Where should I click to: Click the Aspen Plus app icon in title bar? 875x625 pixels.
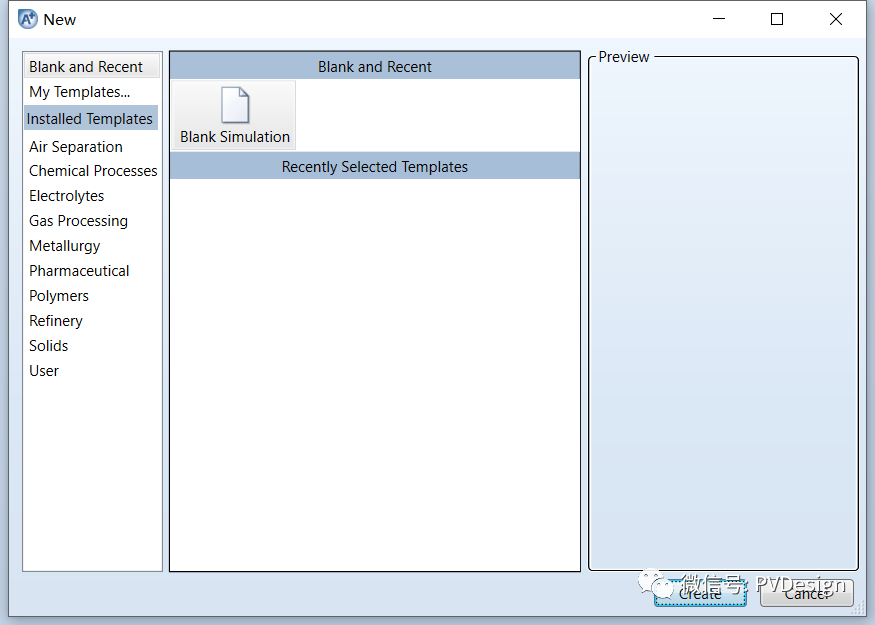pyautogui.click(x=27, y=19)
